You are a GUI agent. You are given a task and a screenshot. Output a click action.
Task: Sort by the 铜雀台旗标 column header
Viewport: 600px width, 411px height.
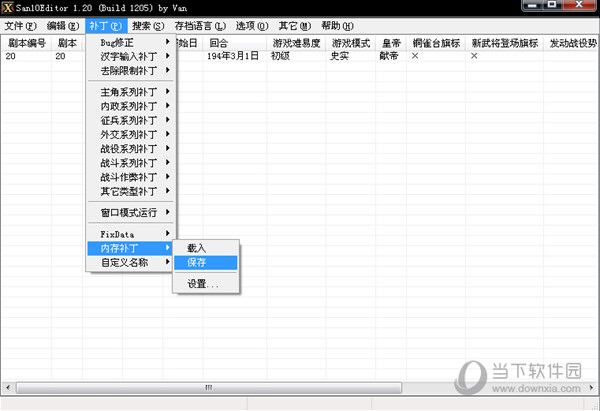tap(436, 43)
